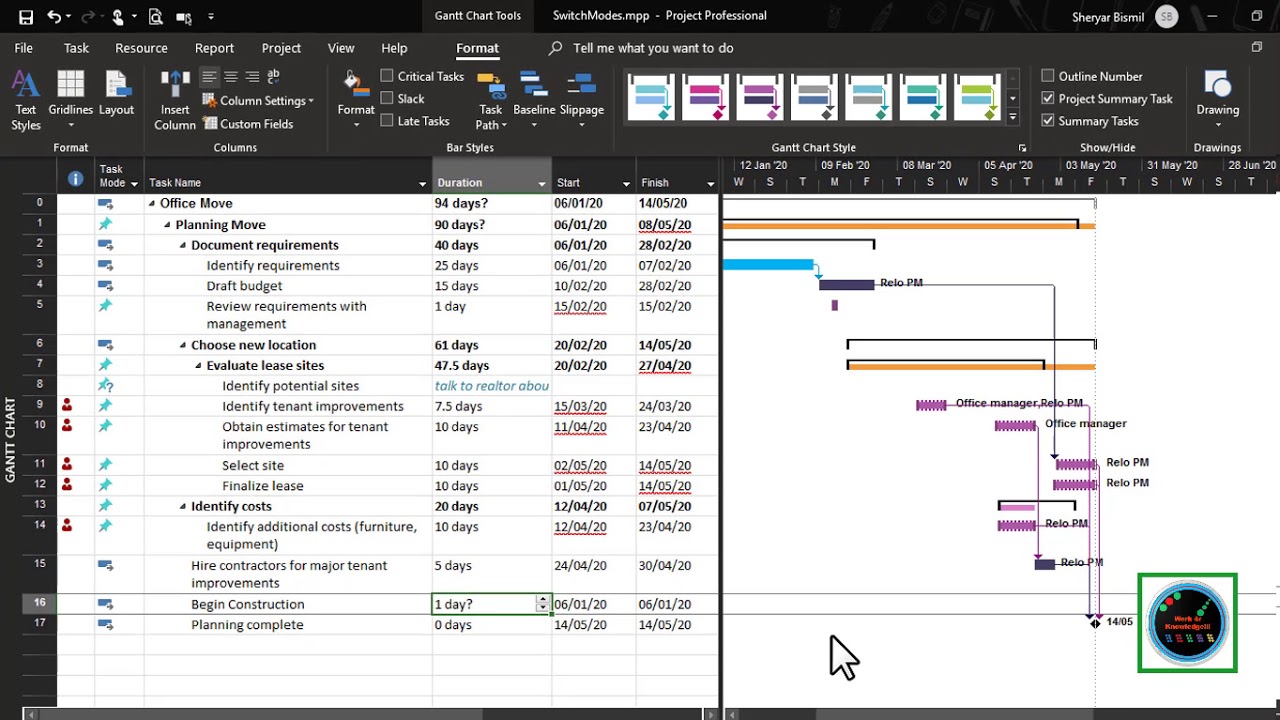
Task: Enable Critical Tasks checkbox
Action: point(387,76)
